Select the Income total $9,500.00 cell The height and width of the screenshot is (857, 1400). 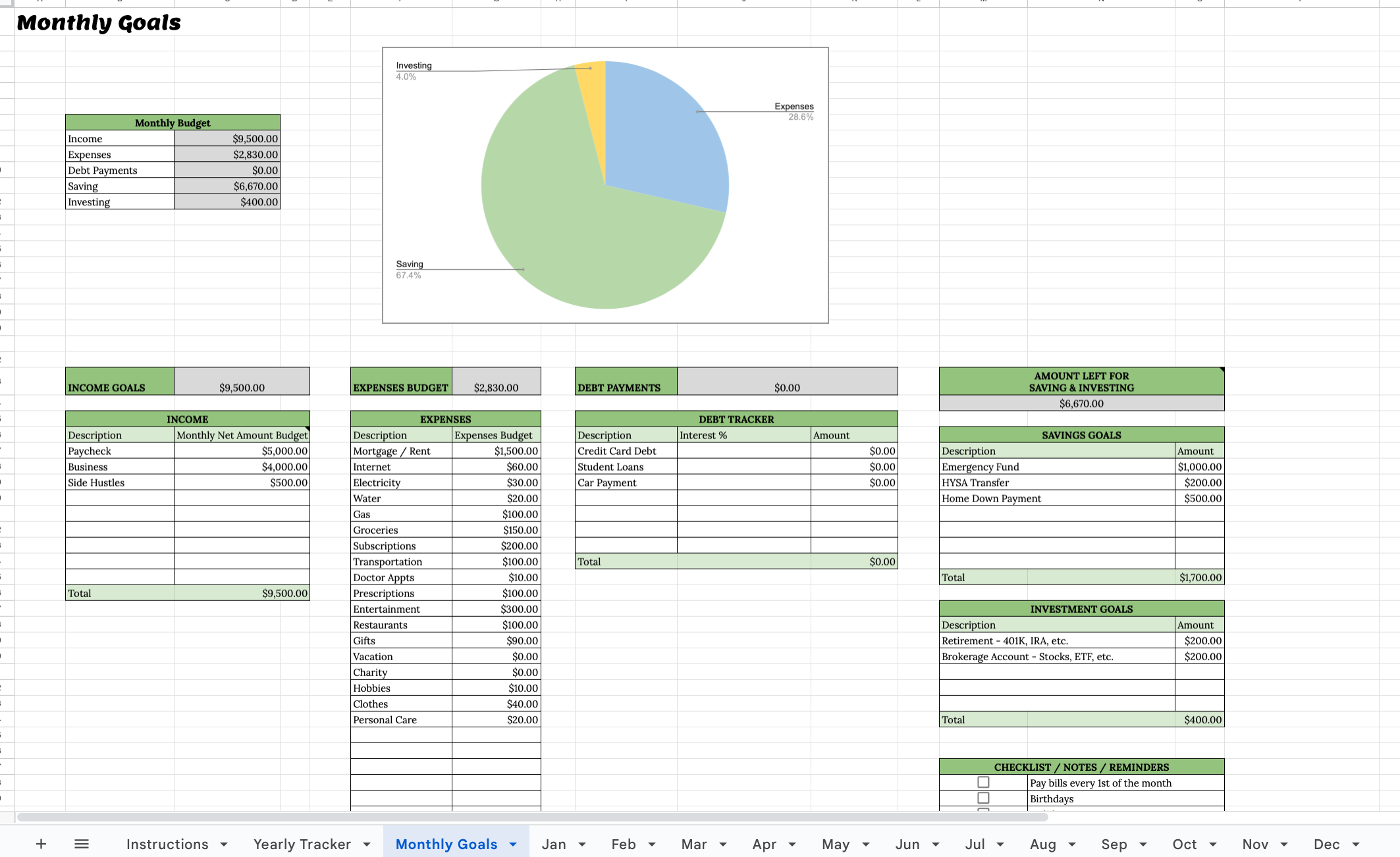pyautogui.click(x=242, y=593)
